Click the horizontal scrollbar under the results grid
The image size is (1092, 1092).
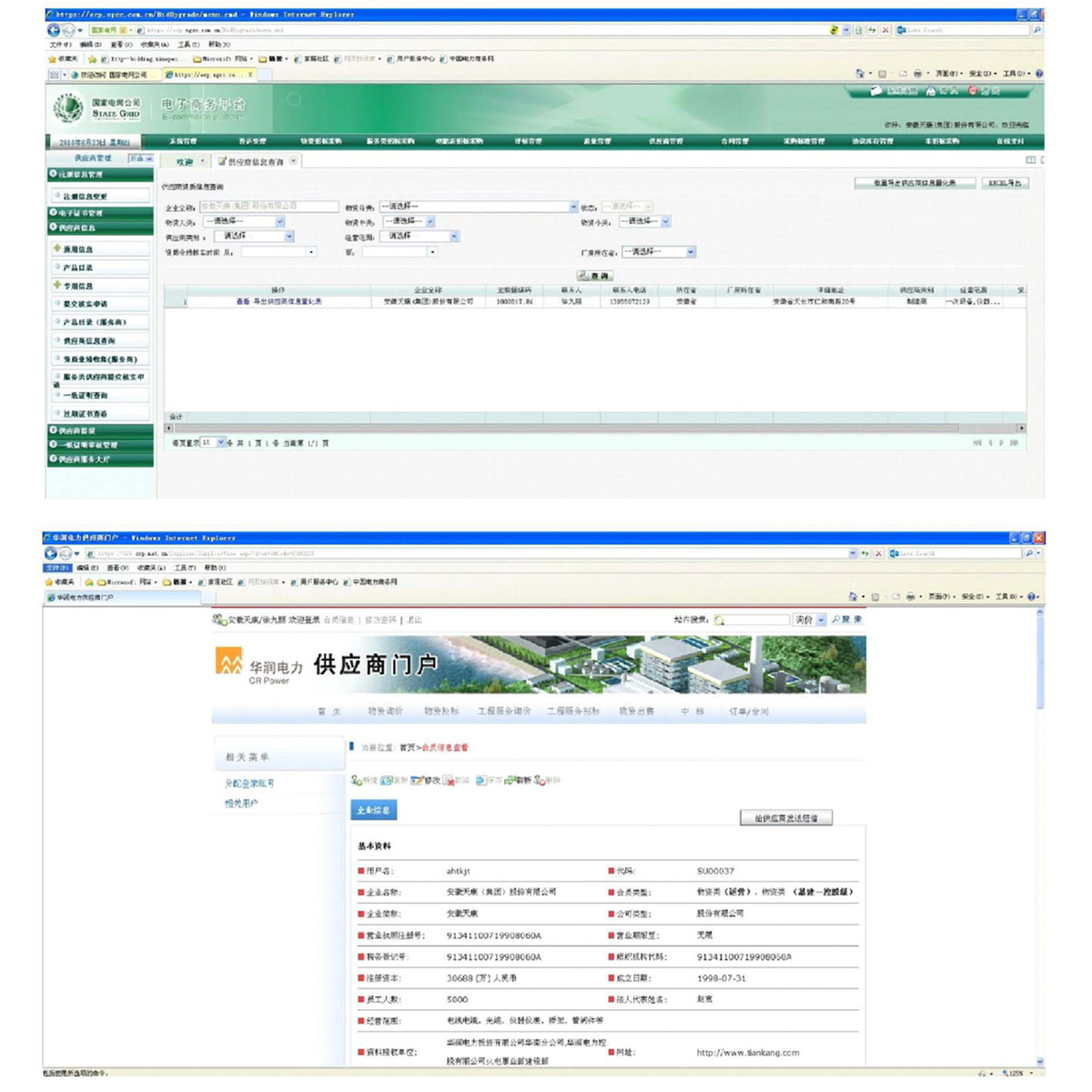click(x=564, y=428)
